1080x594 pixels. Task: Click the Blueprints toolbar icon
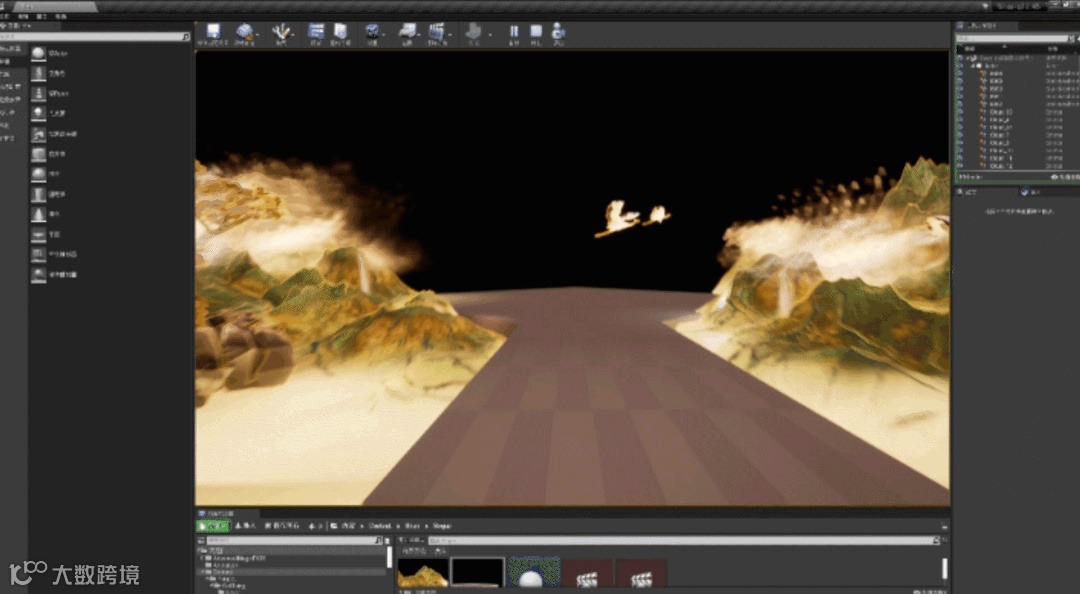(x=407, y=32)
